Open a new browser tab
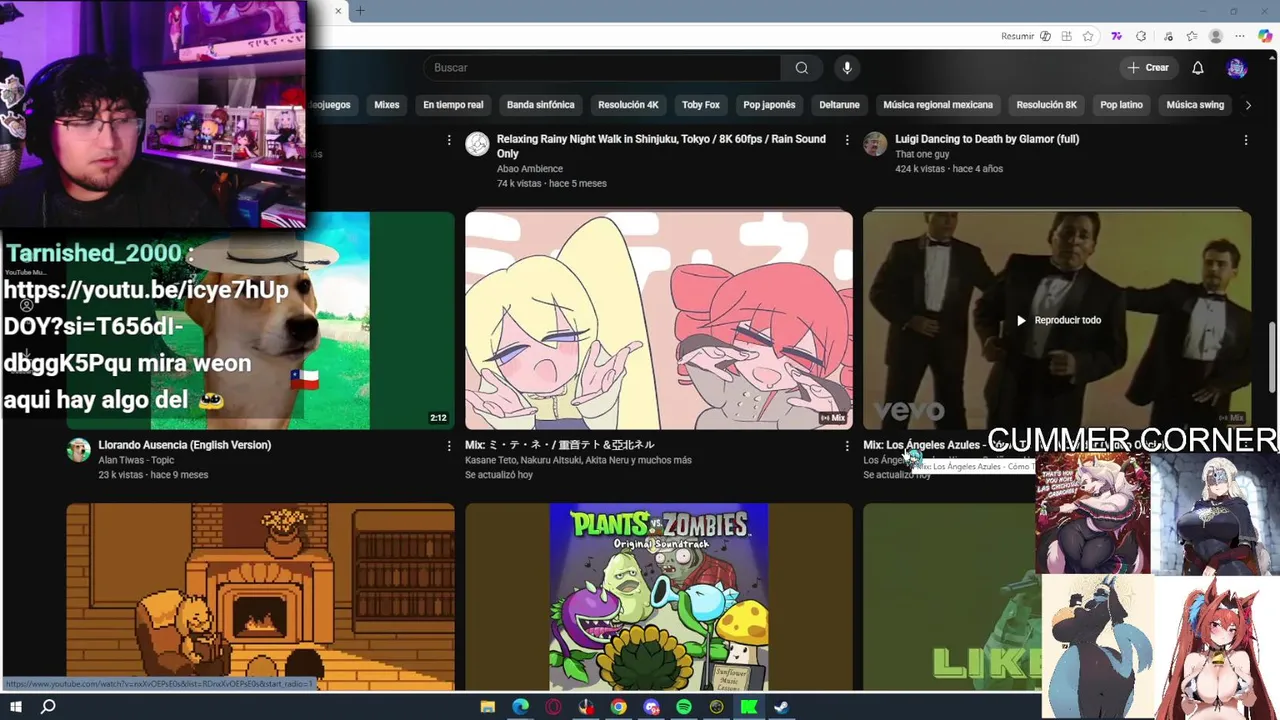The image size is (1280, 720). 360,11
